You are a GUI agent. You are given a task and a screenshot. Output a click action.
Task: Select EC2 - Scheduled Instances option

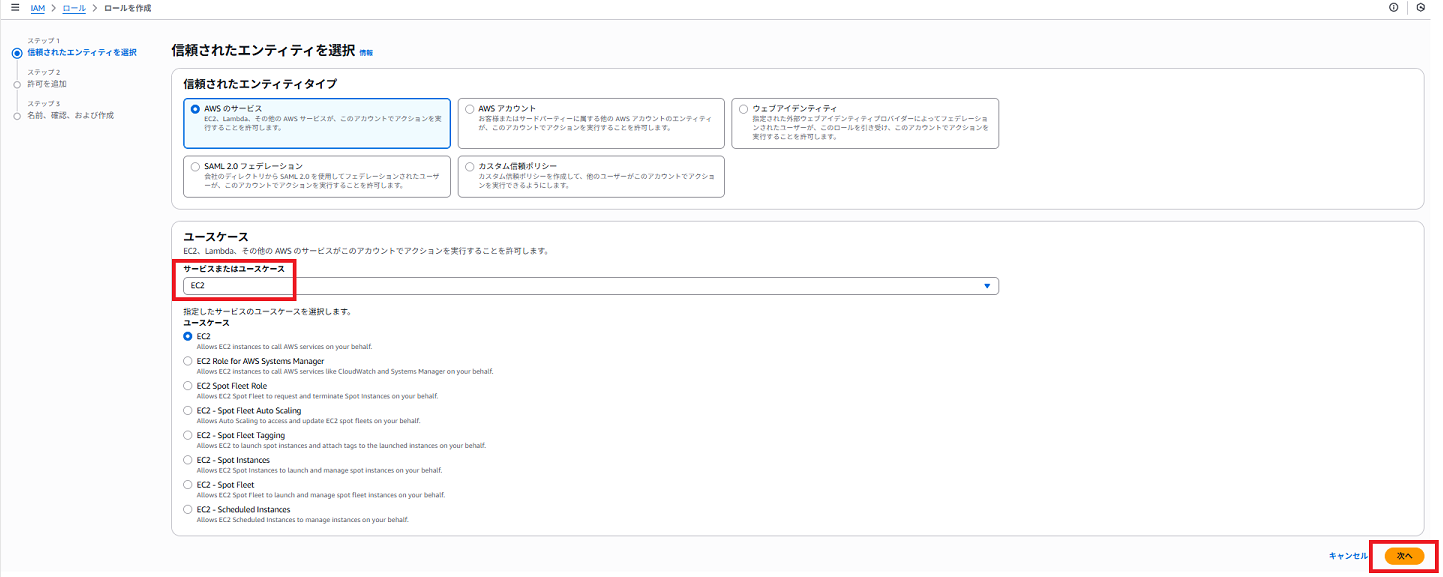(188, 510)
